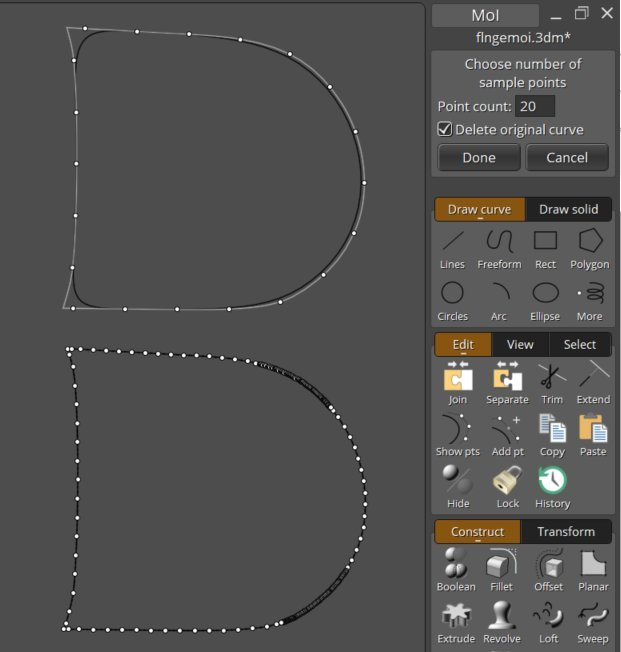Switch to the Draw solid tab

pos(568,209)
